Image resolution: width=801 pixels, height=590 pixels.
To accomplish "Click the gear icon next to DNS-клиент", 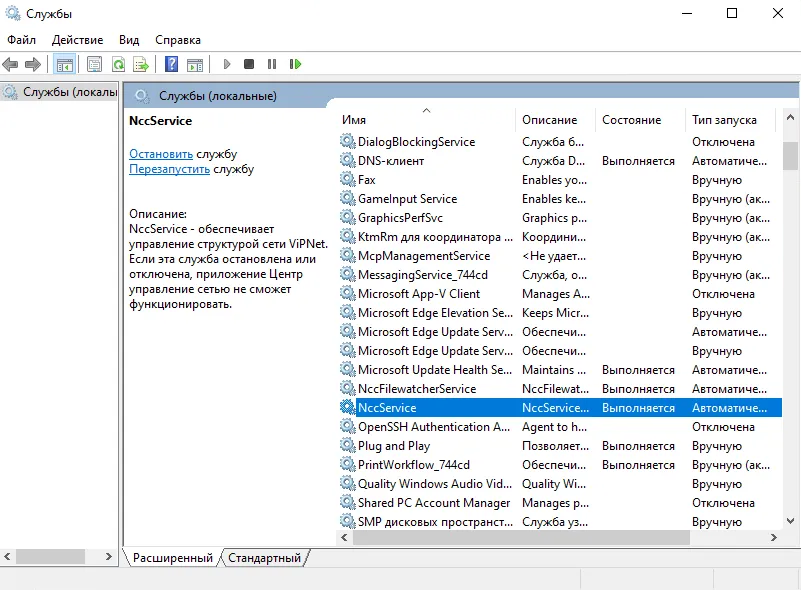I will tap(348, 160).
